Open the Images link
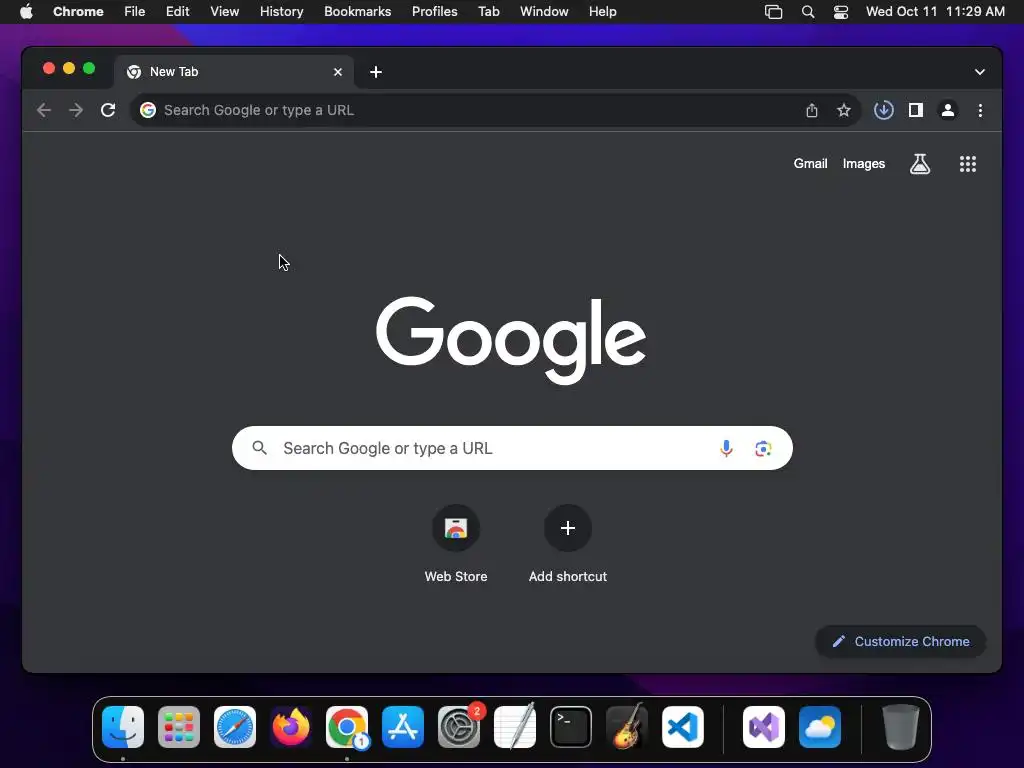The height and width of the screenshot is (768, 1024). tap(863, 164)
